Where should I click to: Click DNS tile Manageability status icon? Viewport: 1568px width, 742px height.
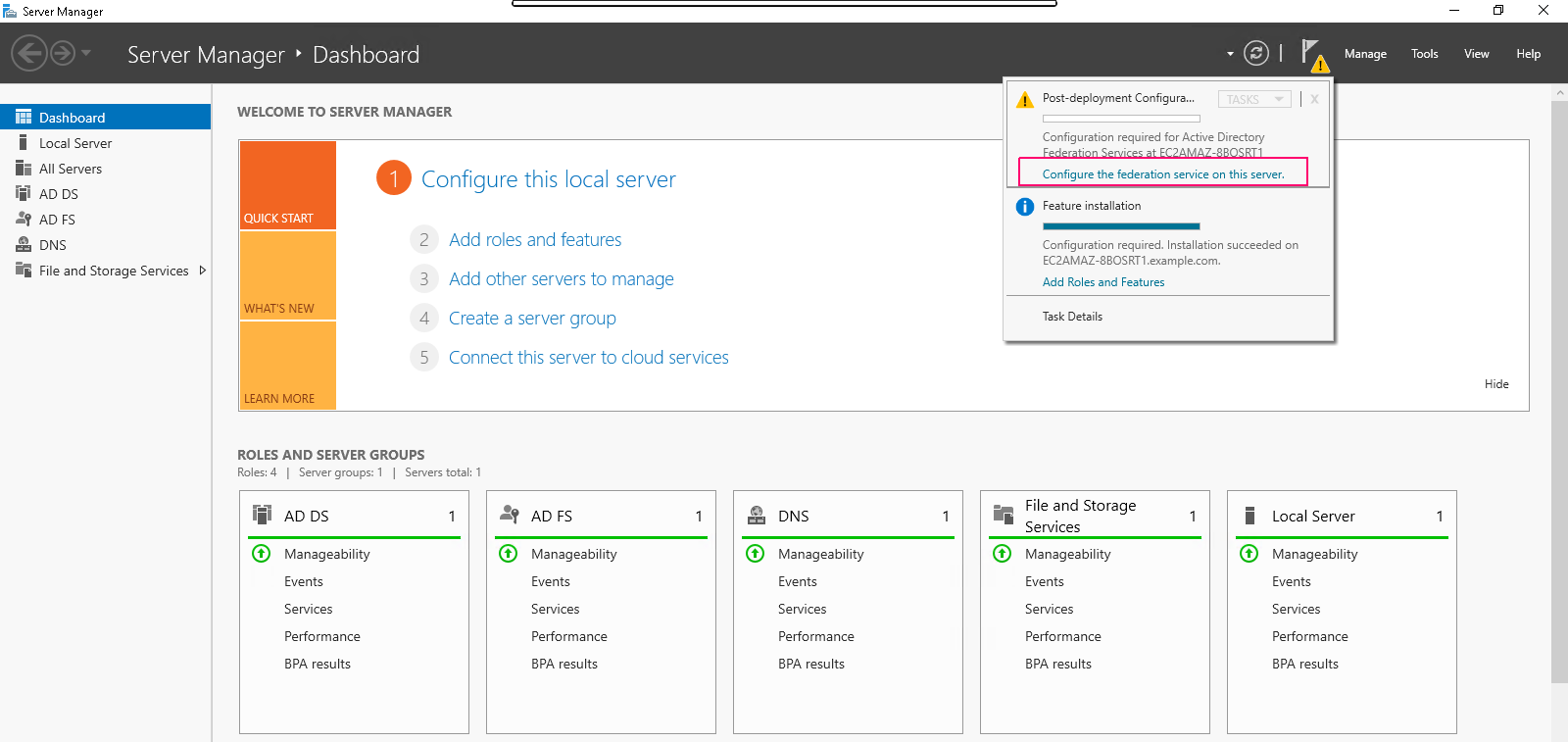tap(756, 554)
